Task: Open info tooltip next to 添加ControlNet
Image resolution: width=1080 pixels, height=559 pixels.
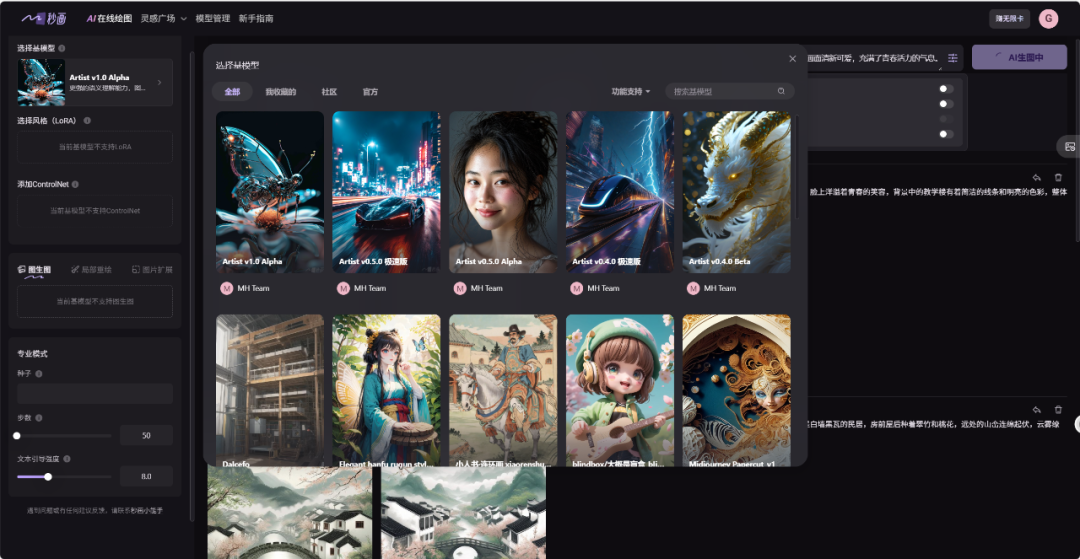Action: pos(75,184)
